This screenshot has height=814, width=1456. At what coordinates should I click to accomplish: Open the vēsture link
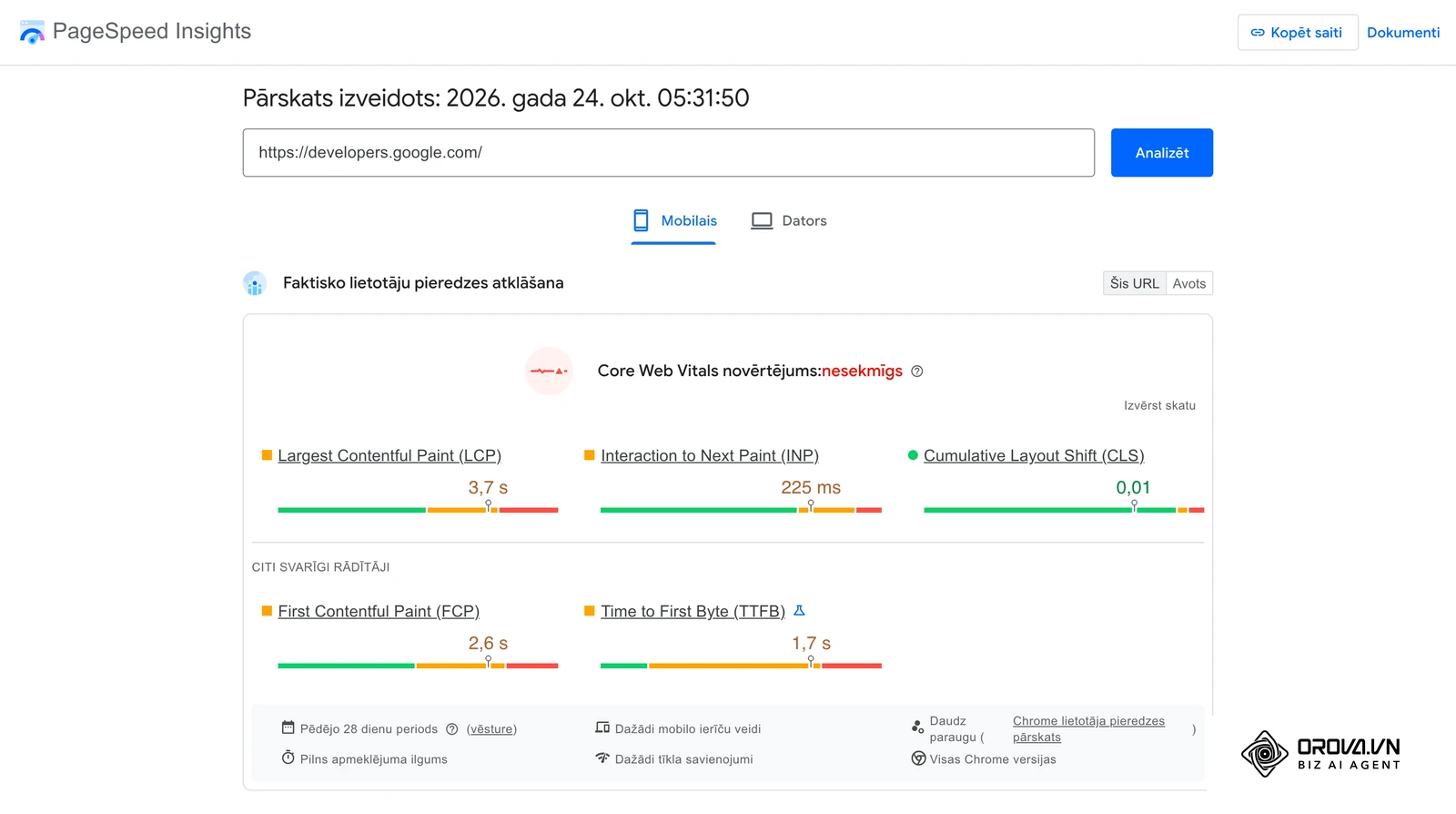[491, 729]
